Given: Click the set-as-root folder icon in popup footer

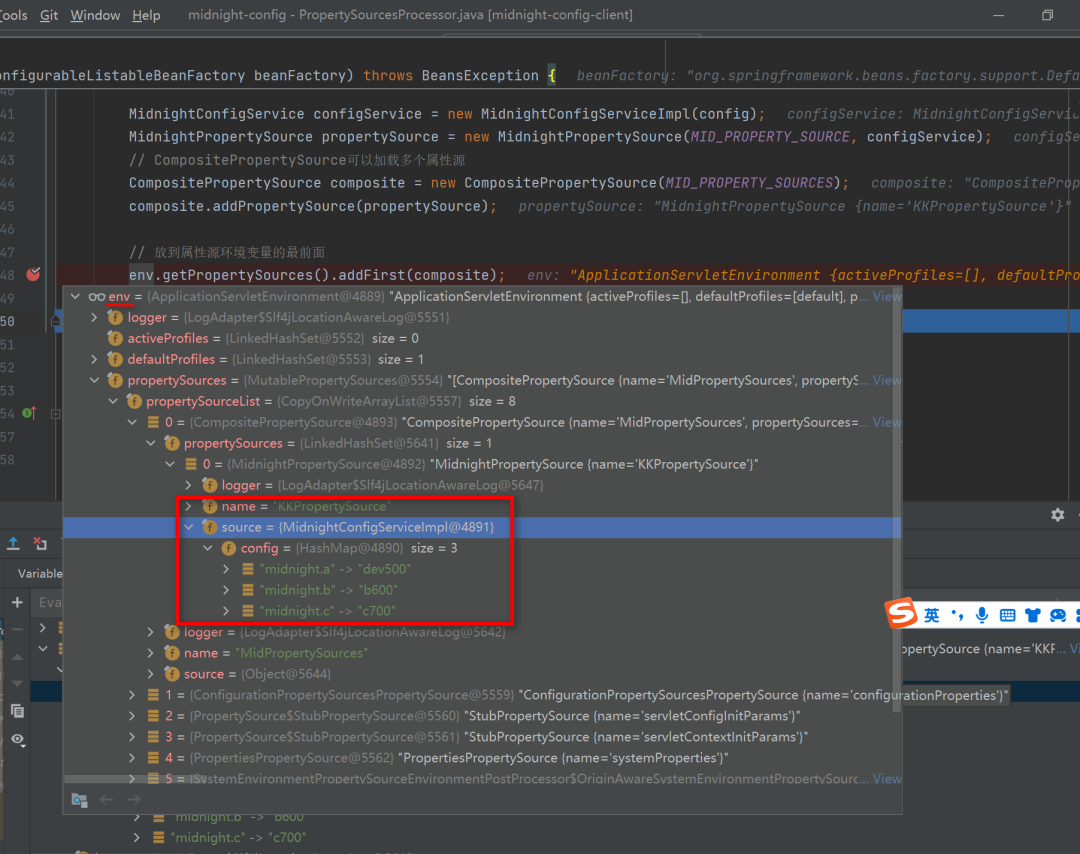Looking at the screenshot, I should coord(79,800).
